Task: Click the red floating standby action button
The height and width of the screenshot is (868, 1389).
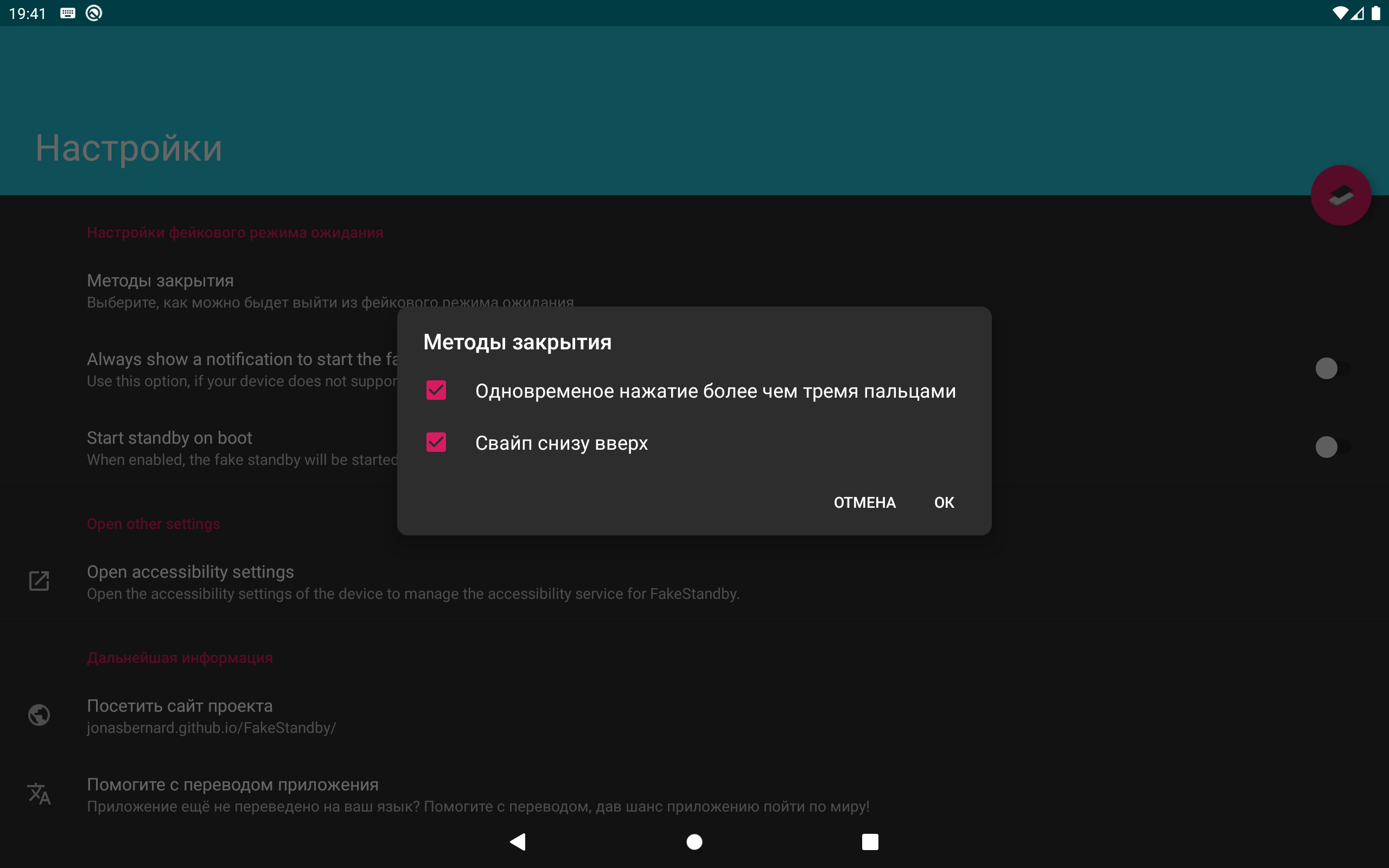Action: [x=1340, y=195]
